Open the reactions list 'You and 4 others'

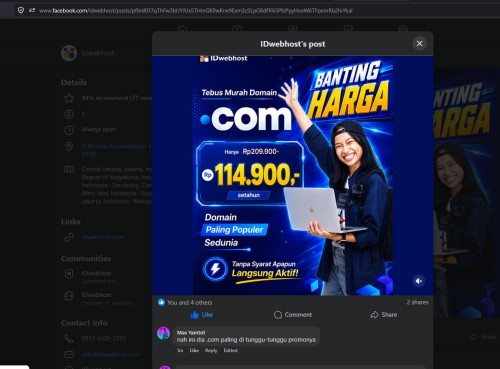(189, 302)
